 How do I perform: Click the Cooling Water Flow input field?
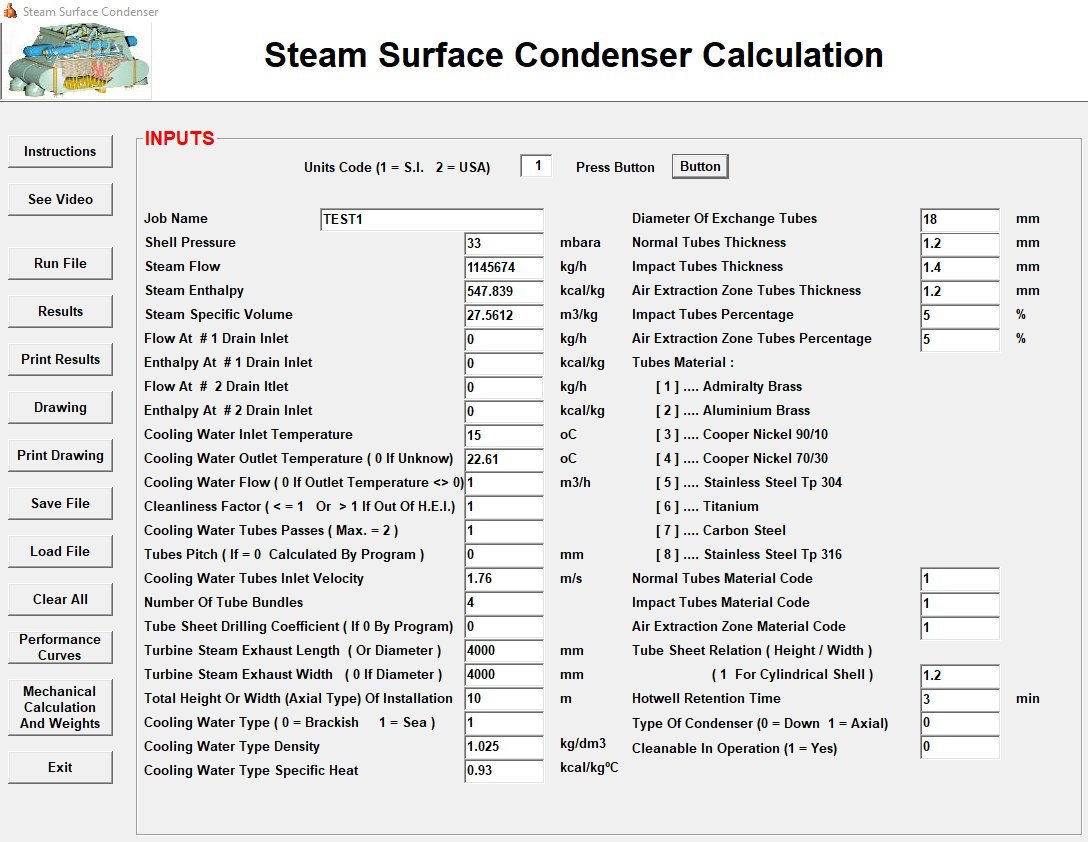pos(504,483)
